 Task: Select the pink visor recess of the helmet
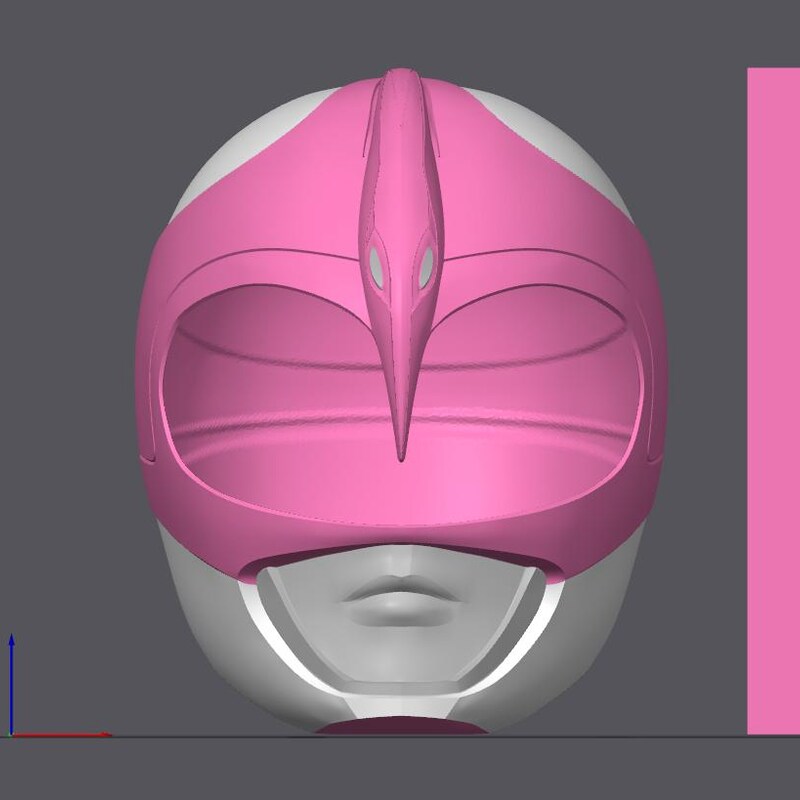click(x=400, y=403)
